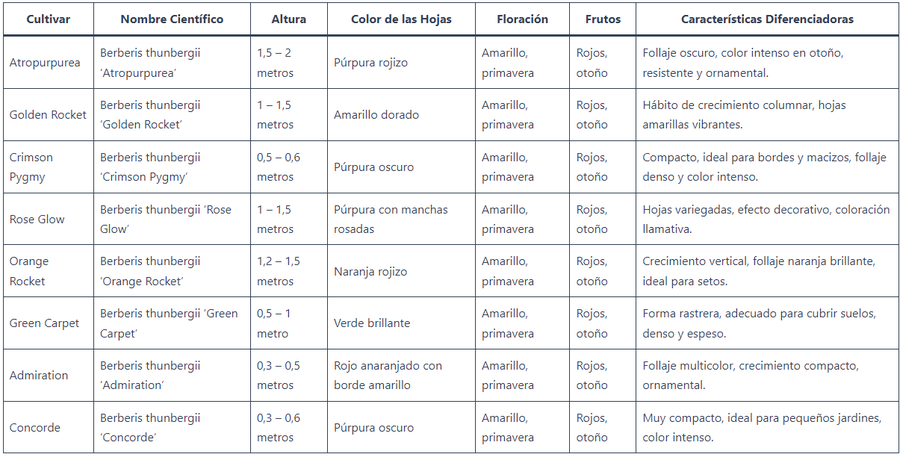Viewport: 900px width, 457px height.
Task: Click the 'Naranja rojizo' leaf color cell
Action: (x=371, y=271)
